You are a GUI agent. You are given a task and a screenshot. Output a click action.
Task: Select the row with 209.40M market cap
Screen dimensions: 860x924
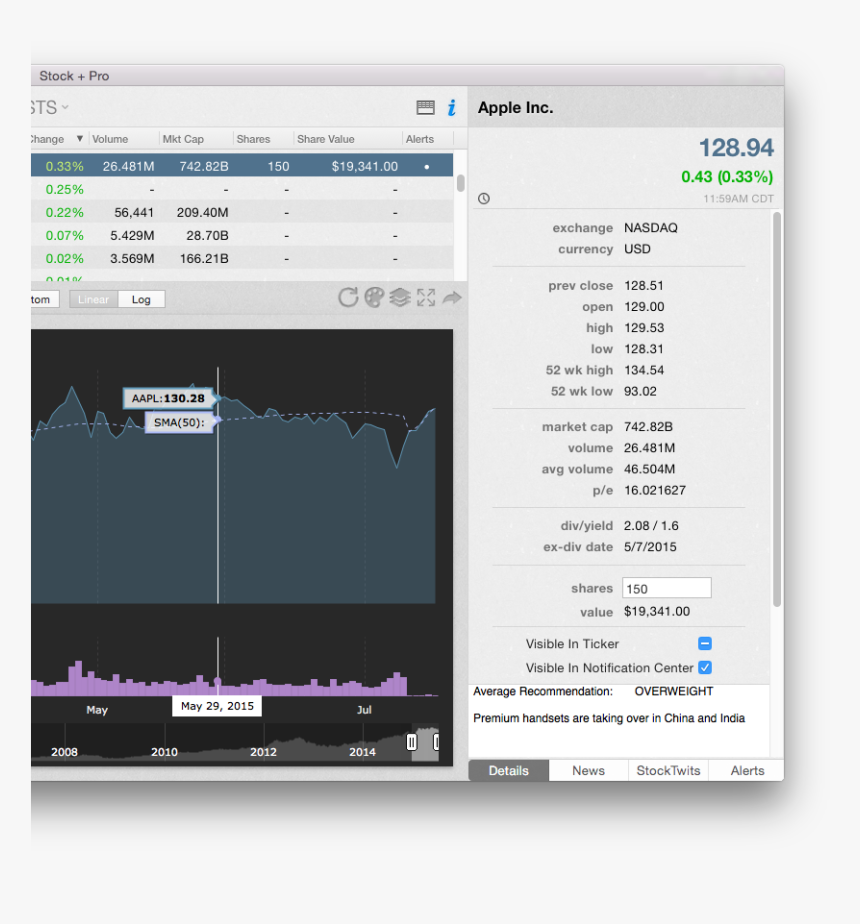(242, 213)
